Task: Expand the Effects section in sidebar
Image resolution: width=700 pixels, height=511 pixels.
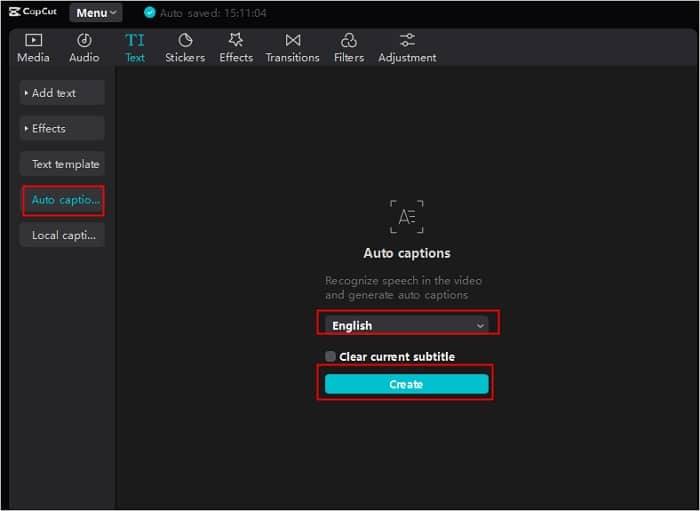Action: 62,129
